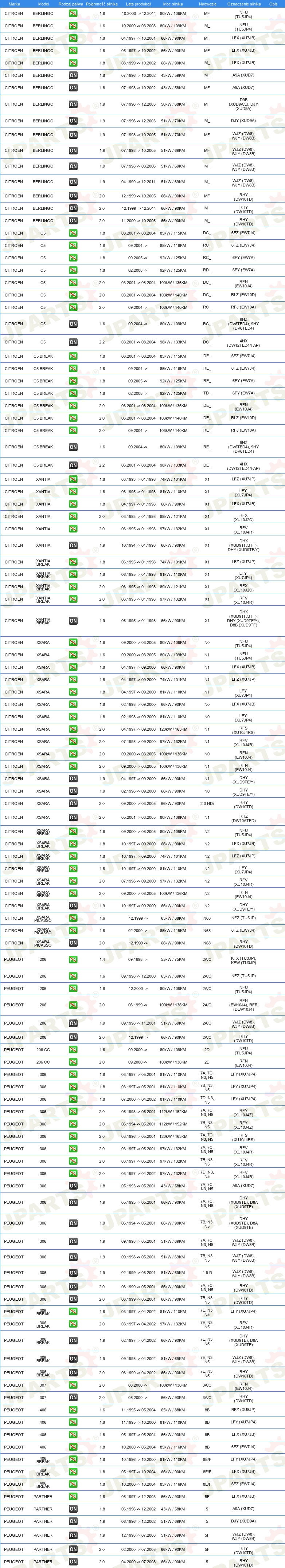Click petrol icon for Partner LFX (XU7JB) row
Screen dimensions: 285x1568
[x=73, y=1496]
